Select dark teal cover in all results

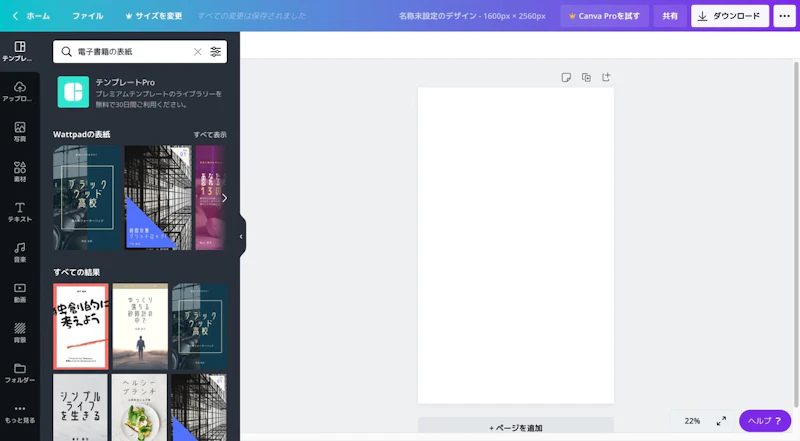pos(199,326)
